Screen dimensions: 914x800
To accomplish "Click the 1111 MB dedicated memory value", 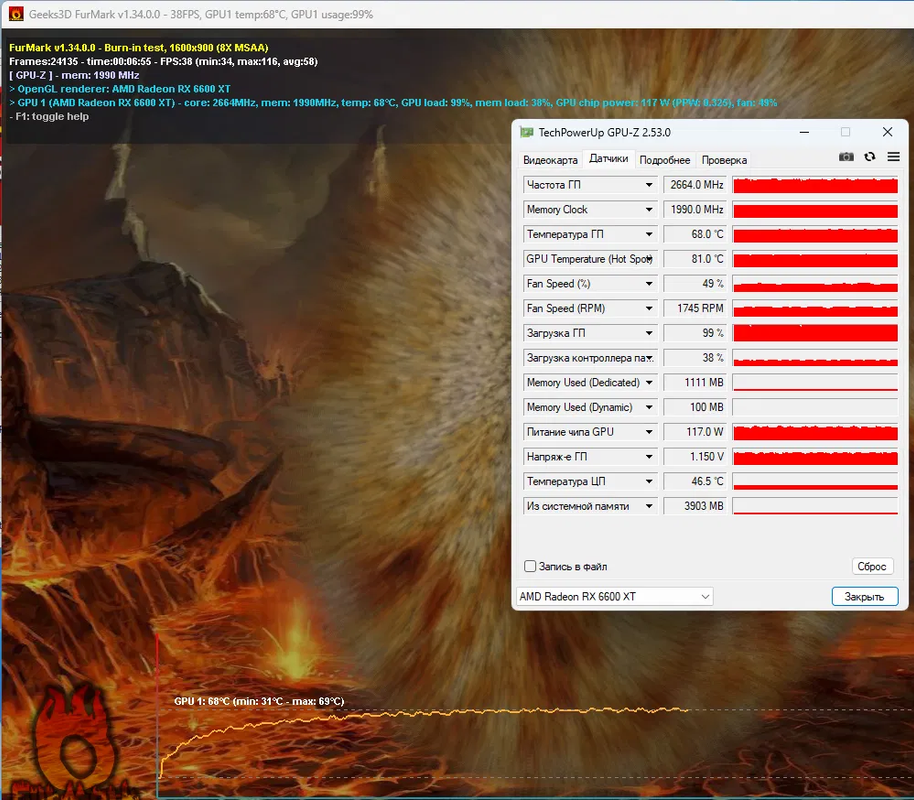I will (695, 383).
